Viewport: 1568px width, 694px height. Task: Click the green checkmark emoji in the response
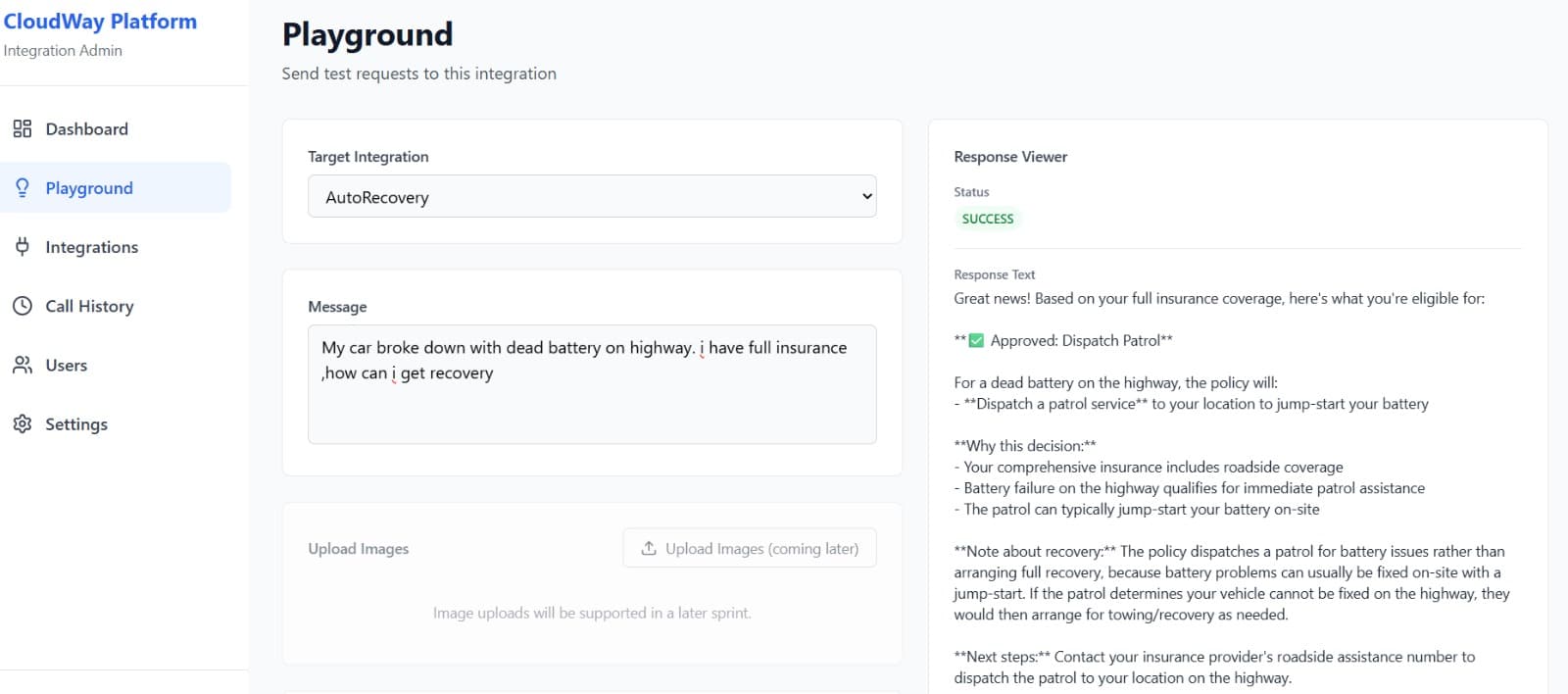point(976,340)
